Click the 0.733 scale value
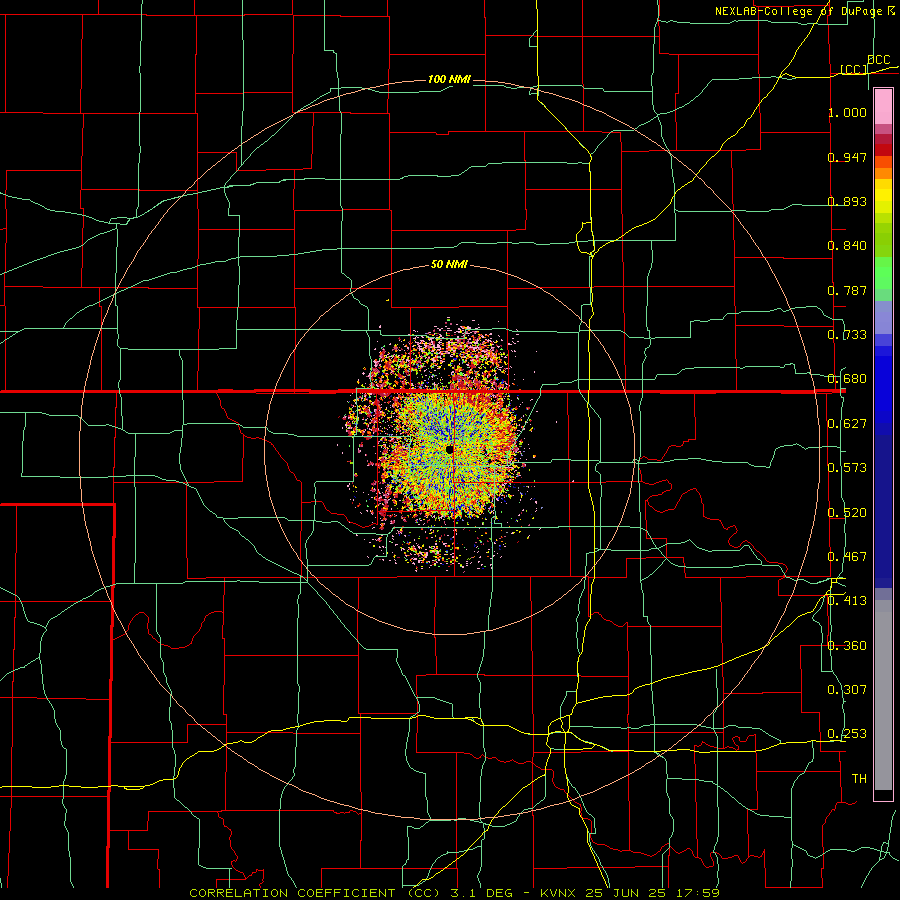900x900 pixels. [x=847, y=335]
